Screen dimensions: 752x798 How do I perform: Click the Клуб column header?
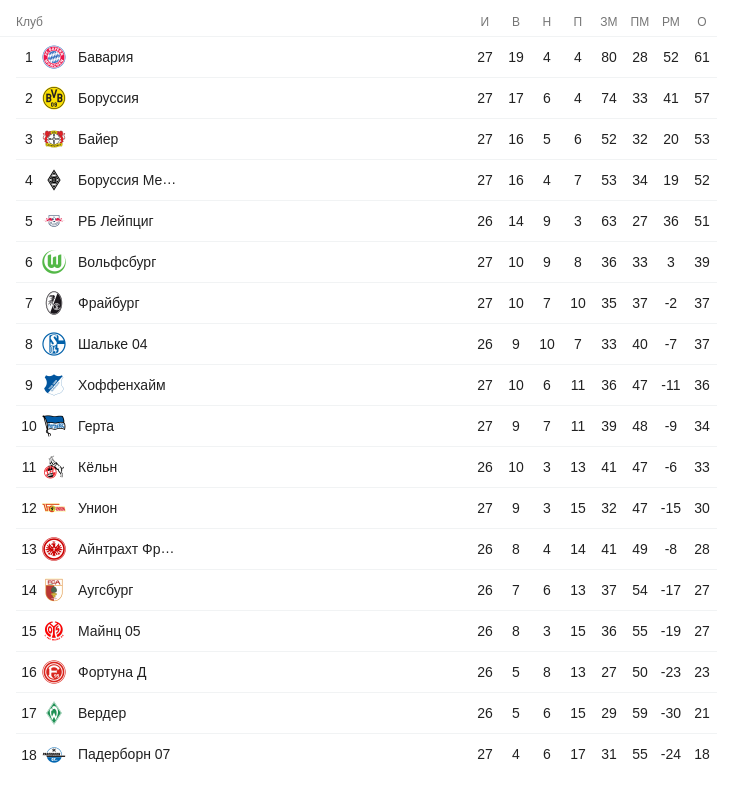29,22
